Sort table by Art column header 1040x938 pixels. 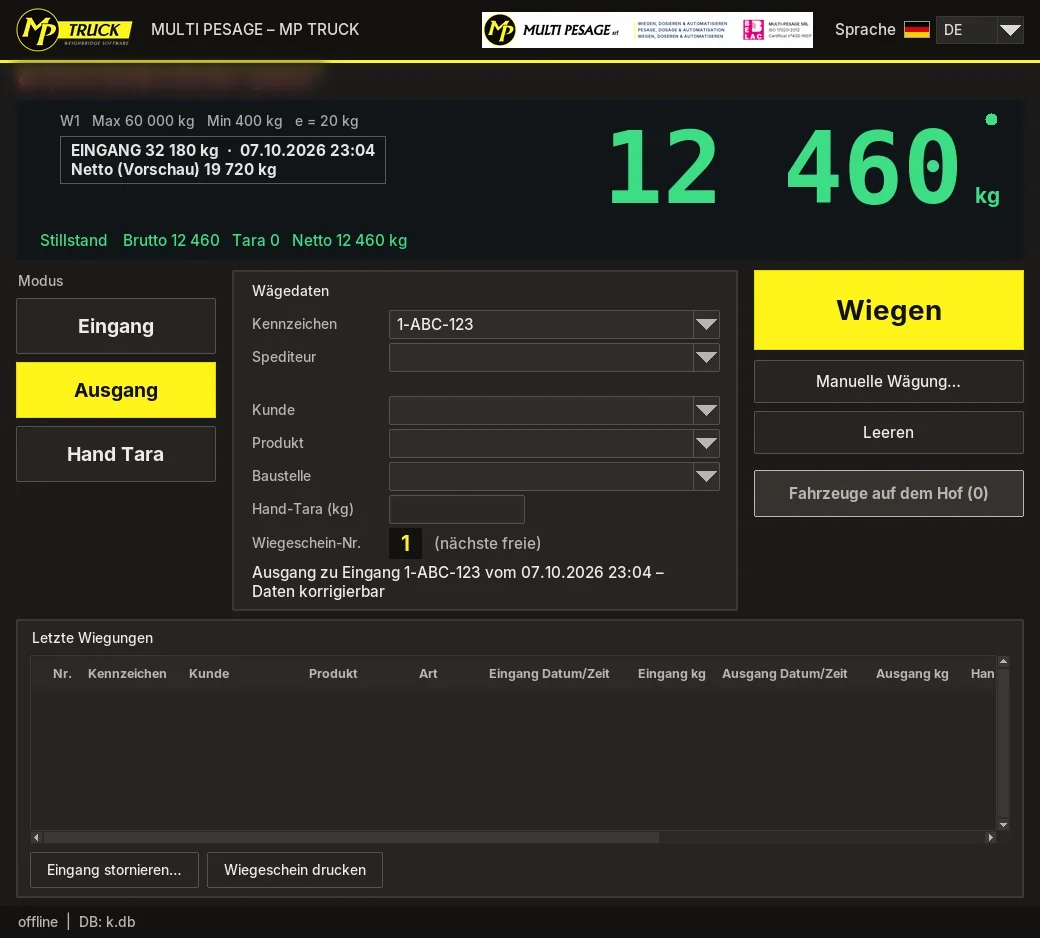tap(428, 673)
